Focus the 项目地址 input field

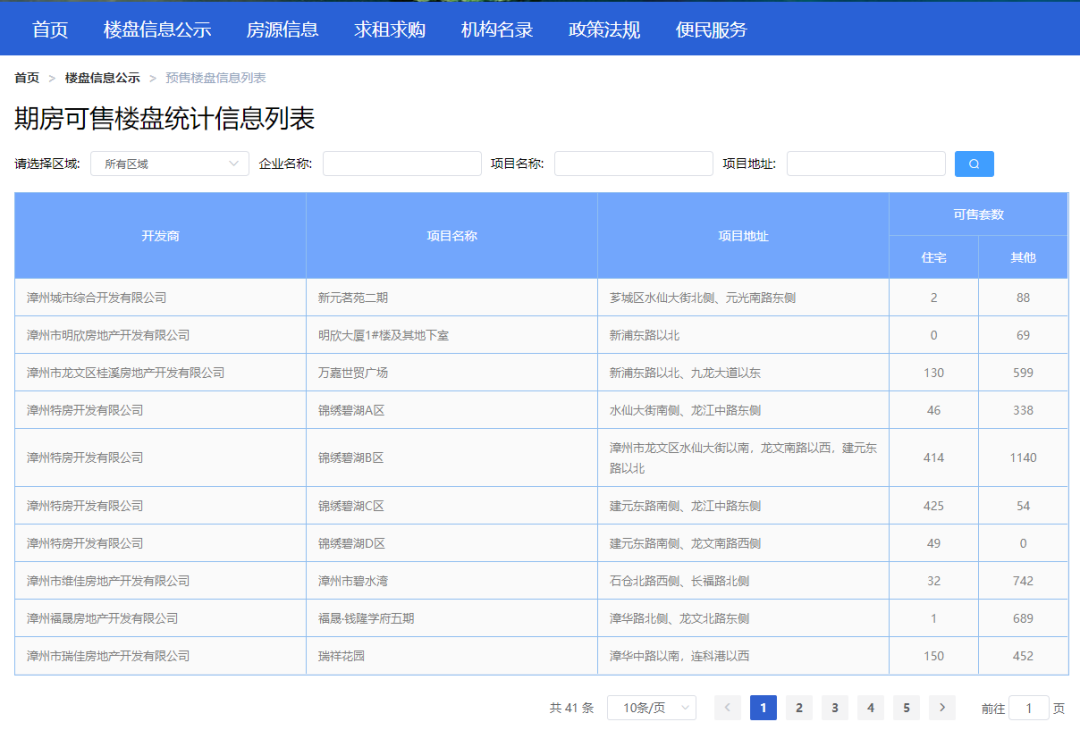tap(866, 164)
